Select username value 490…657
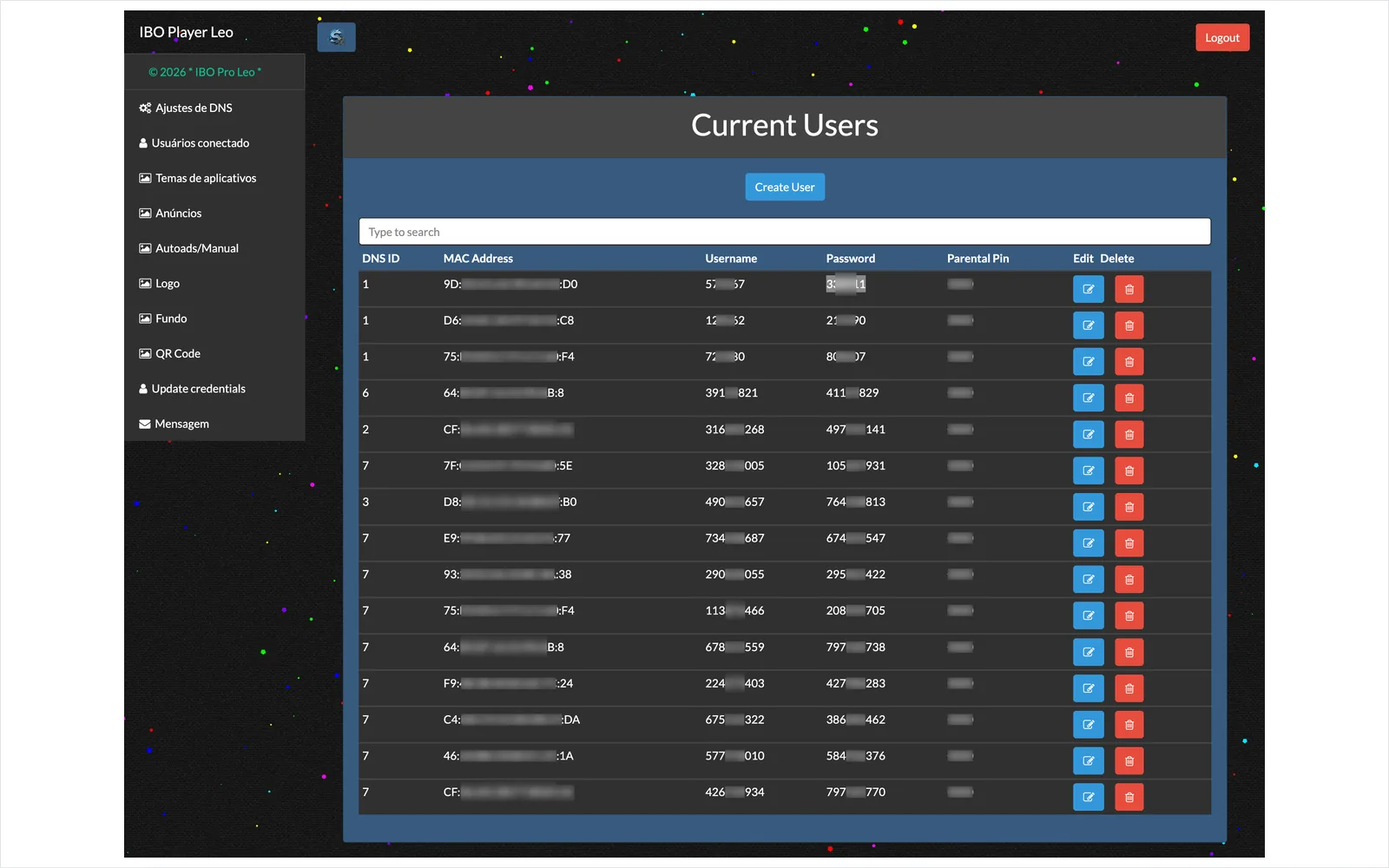 735,502
